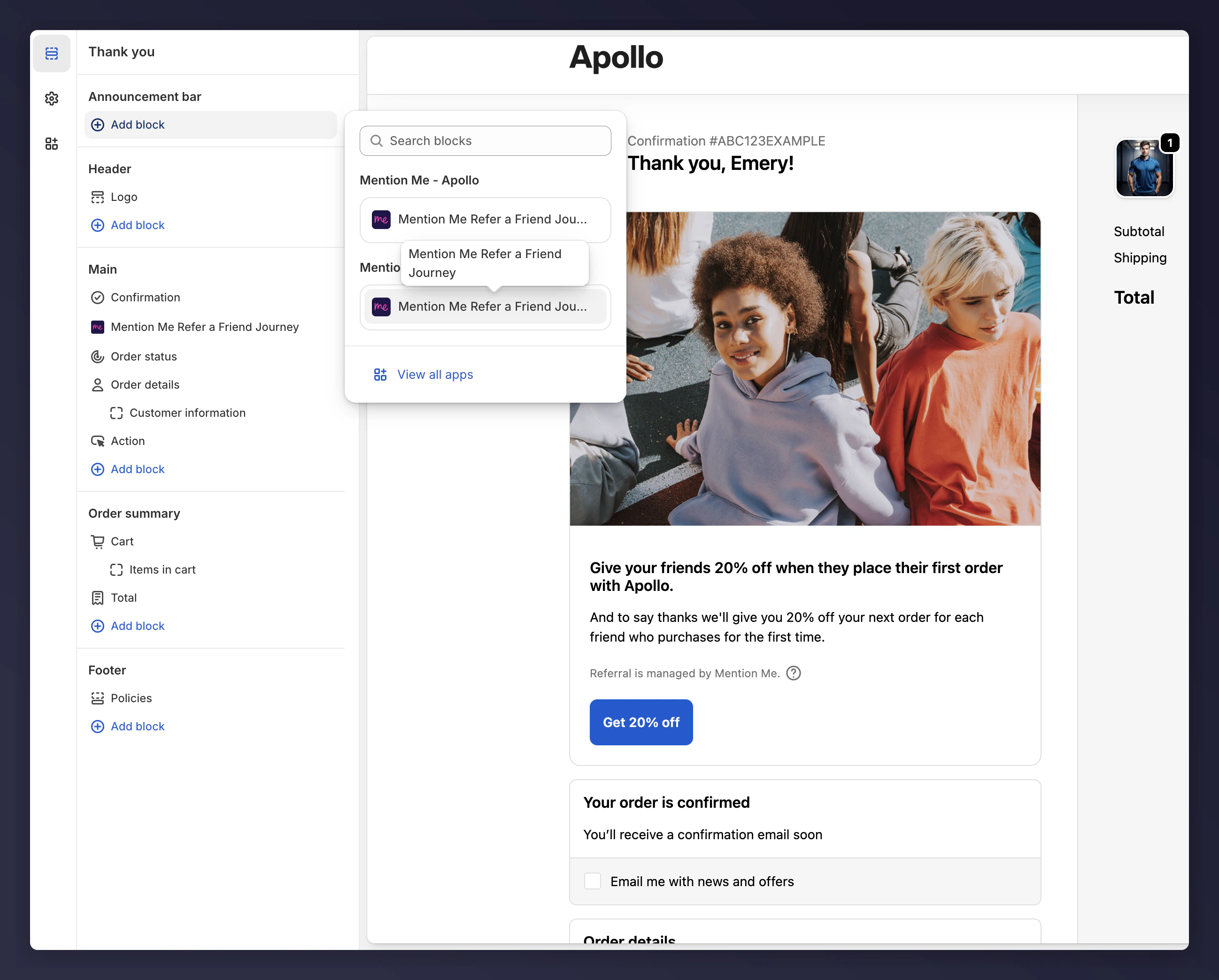The image size is (1219, 980).
Task: Click Subtotal label in order summary
Action: coord(1139,232)
